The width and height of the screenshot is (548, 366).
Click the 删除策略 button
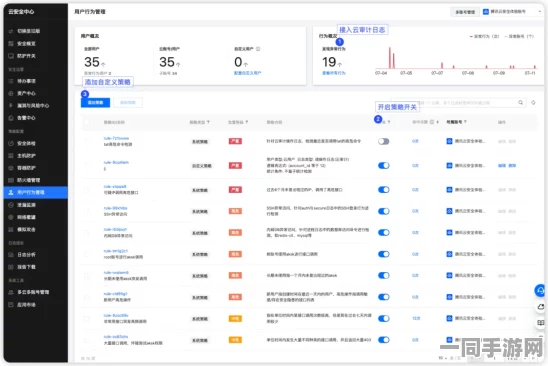tap(128, 102)
